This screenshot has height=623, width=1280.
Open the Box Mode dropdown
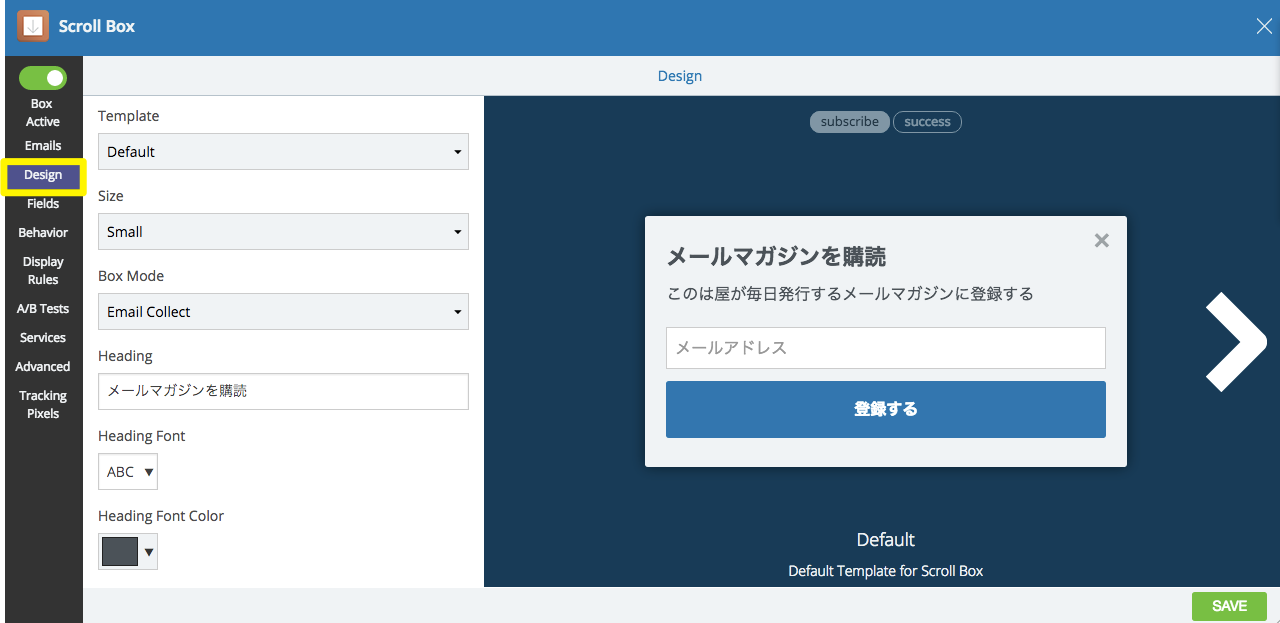(283, 312)
